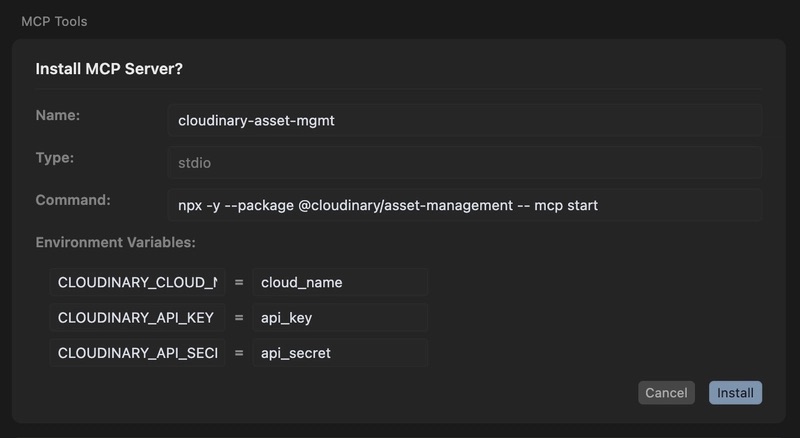
Task: Select the CLOUDINARY_API_SECRET variable key field
Action: pos(138,353)
